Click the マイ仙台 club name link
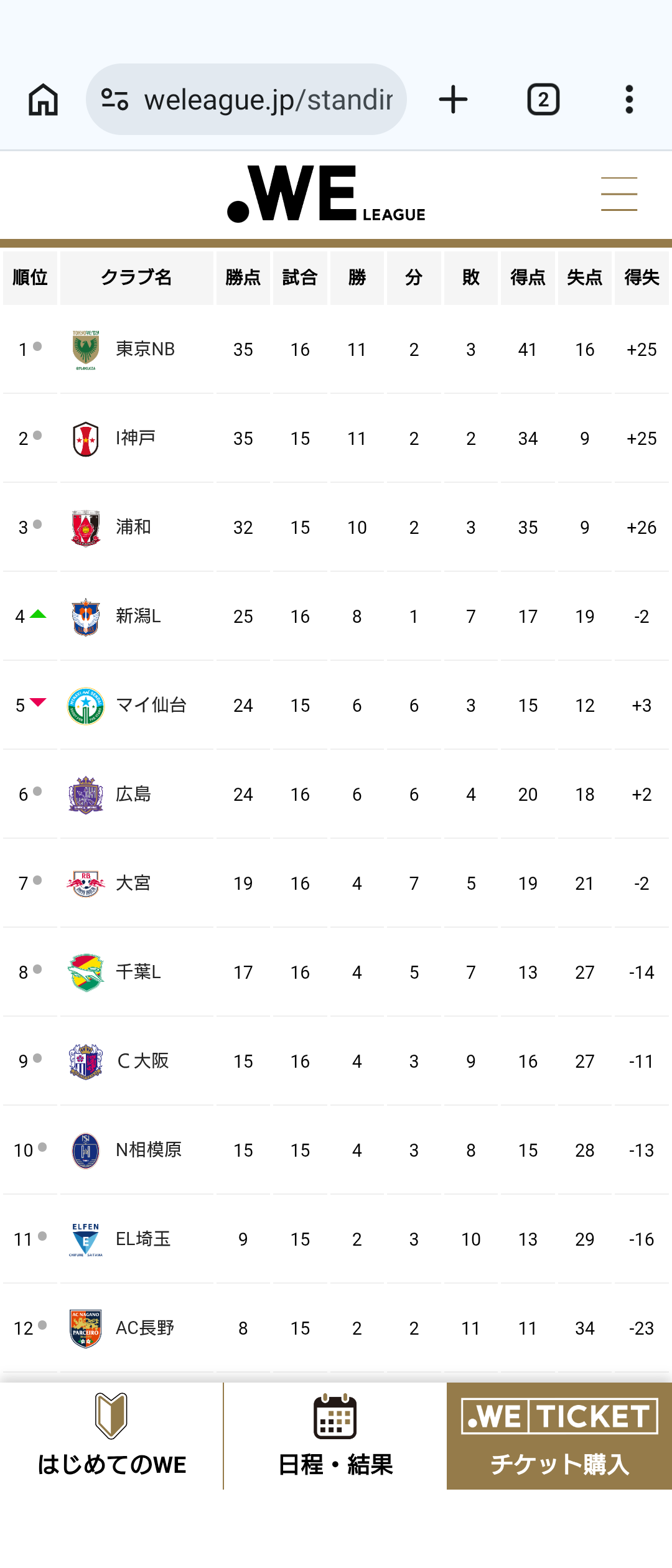 click(151, 705)
